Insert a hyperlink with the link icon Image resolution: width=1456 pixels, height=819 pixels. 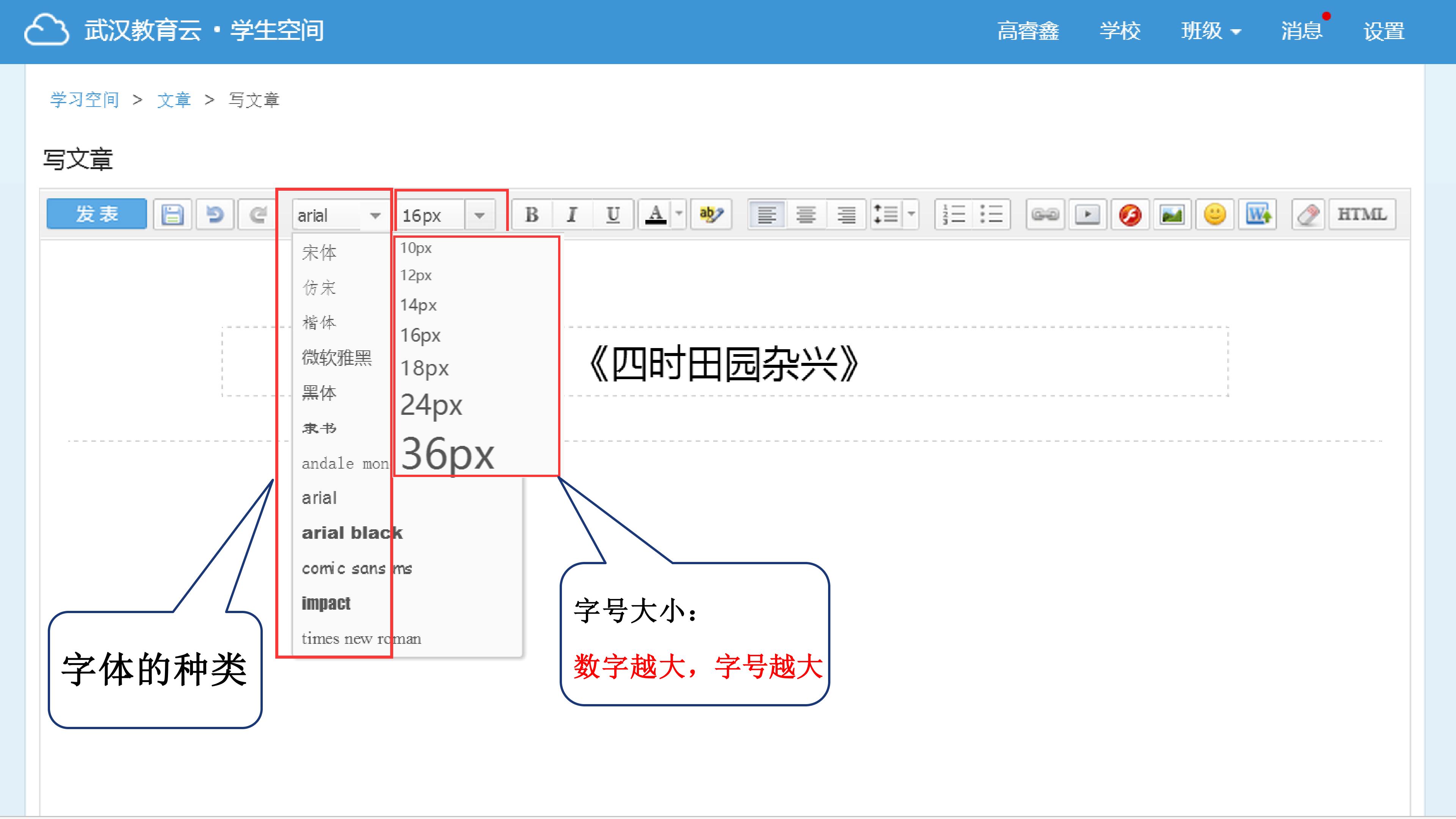[1045, 215]
